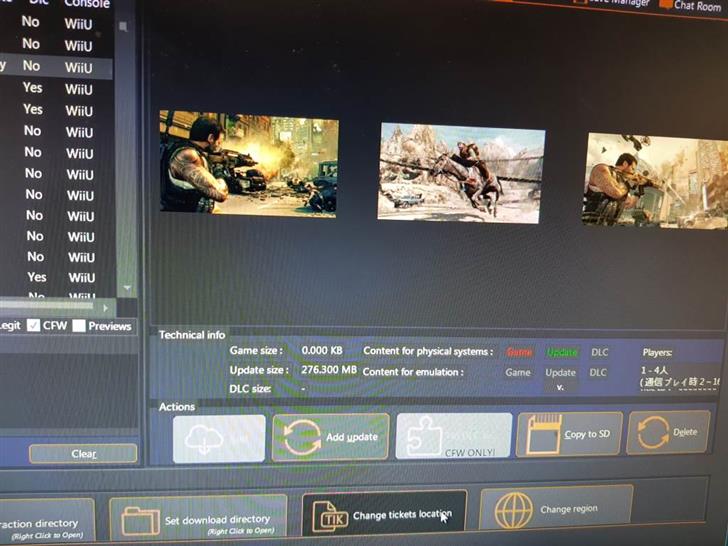Viewport: 728px width, 546px height.
Task: Open the soldier firing rifle preview image
Action: click(x=249, y=163)
